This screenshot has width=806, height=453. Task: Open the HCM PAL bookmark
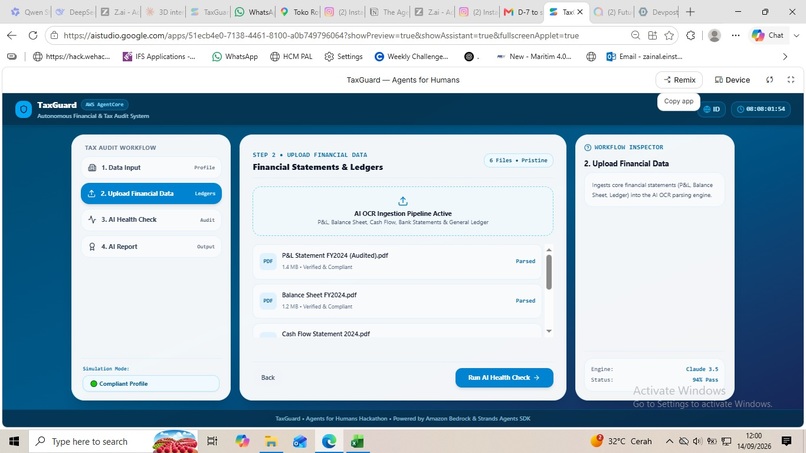(x=291, y=57)
